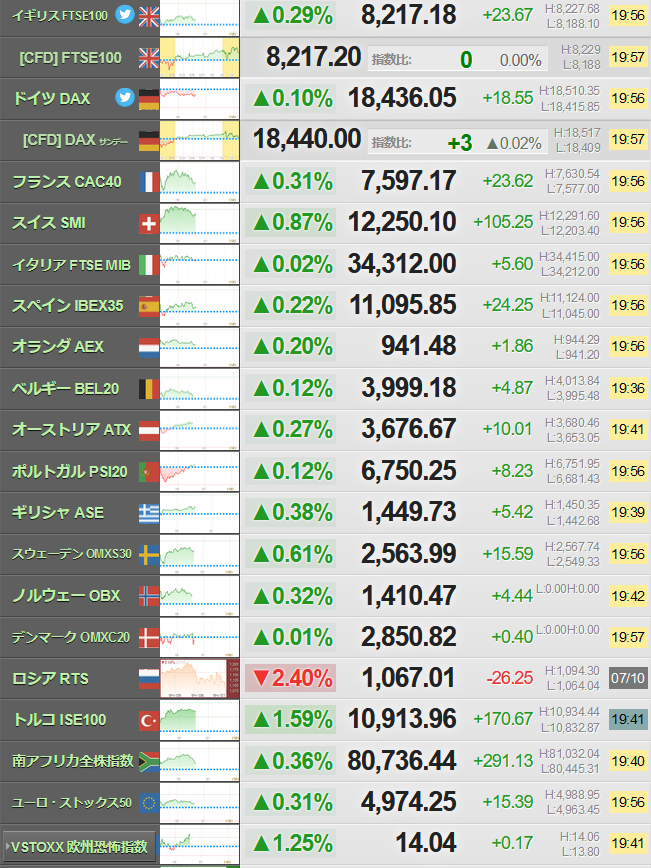Image resolution: width=651 pixels, height=868 pixels.
Task: Click the South Africa flag icon
Action: tap(149, 762)
